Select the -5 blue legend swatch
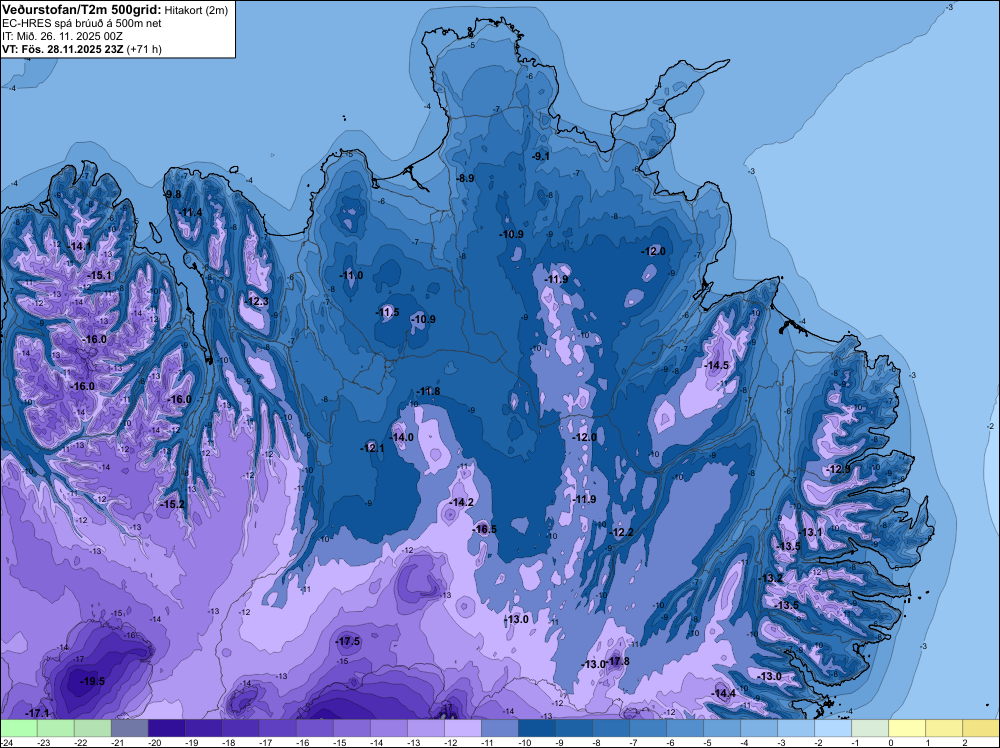The image size is (1000, 748). 721,728
